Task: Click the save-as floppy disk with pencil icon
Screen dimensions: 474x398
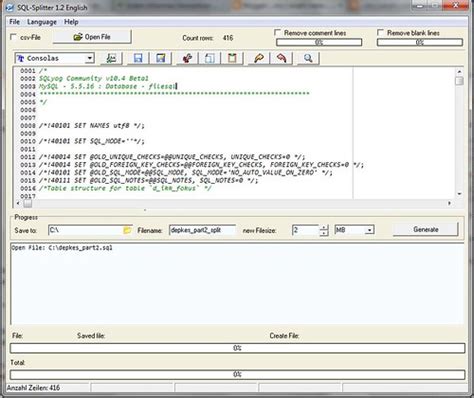Action: tap(161, 58)
